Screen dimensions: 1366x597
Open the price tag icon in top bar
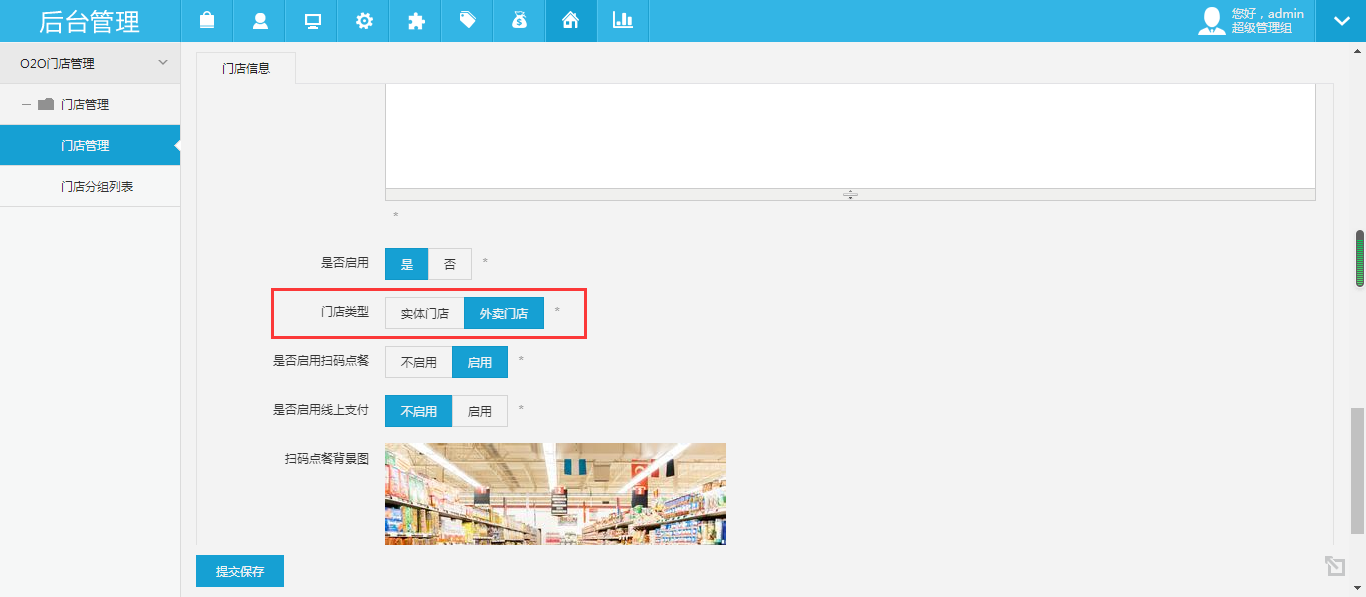[x=468, y=20]
